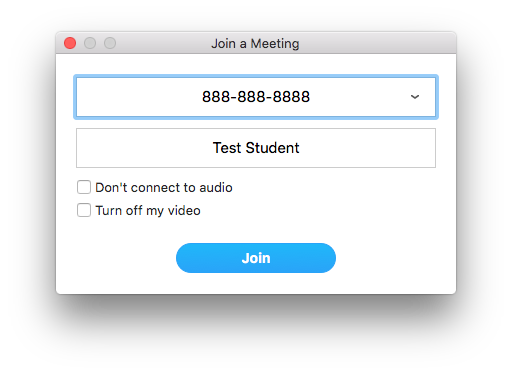The width and height of the screenshot is (512, 374).
Task: Click the meeting ID field showing 888-888-8888
Action: pos(256,97)
